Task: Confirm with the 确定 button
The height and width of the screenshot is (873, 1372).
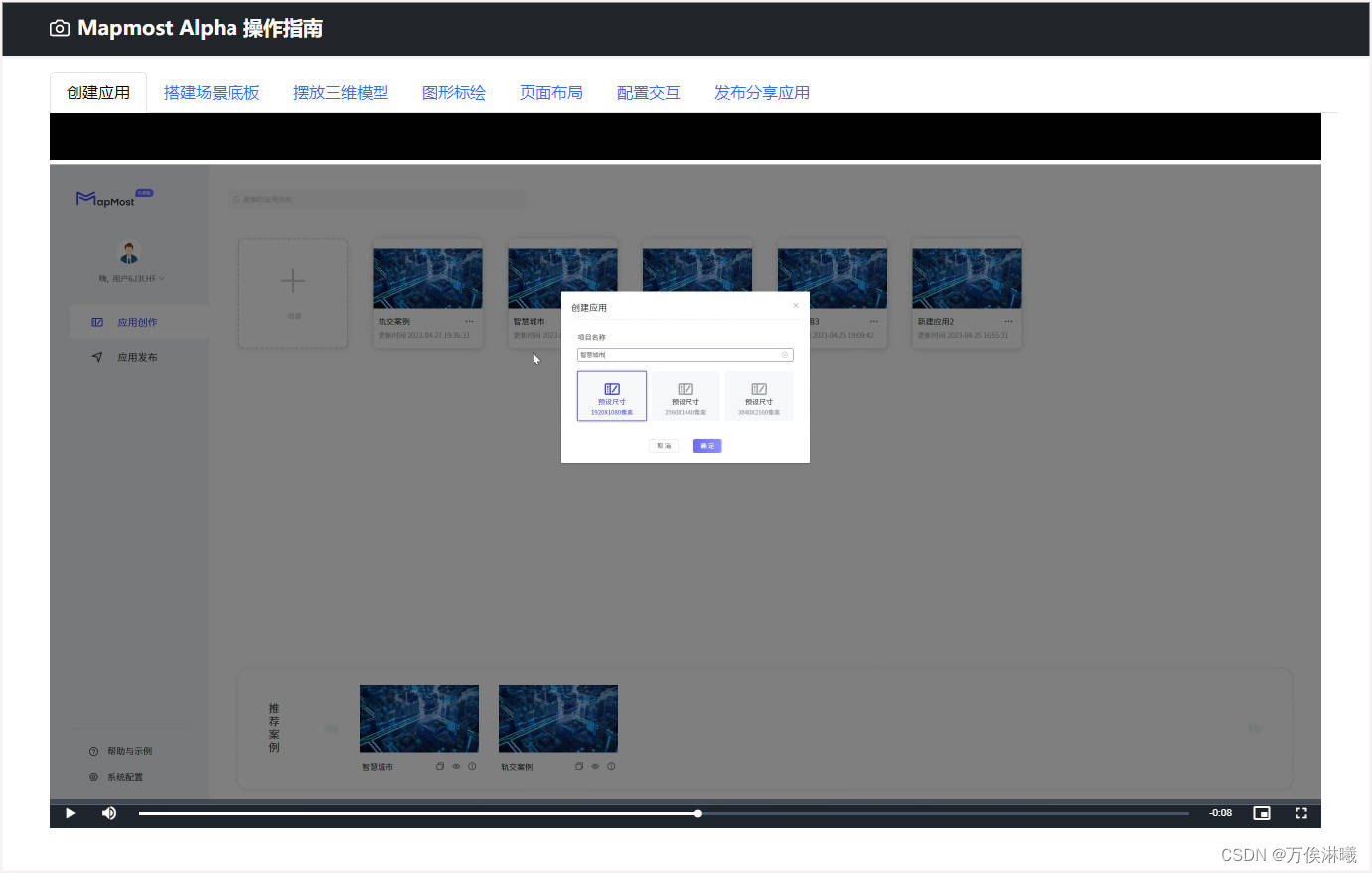Action: coord(707,446)
